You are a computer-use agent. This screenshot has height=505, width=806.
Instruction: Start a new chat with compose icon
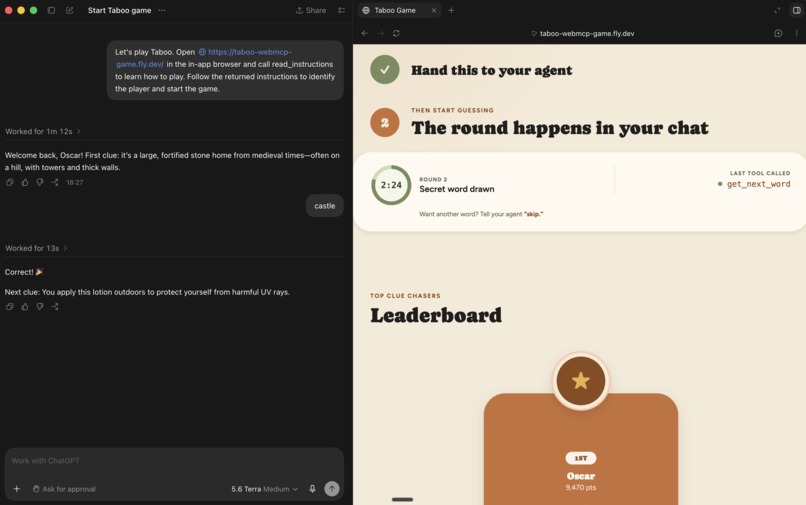pyautogui.click(x=69, y=10)
